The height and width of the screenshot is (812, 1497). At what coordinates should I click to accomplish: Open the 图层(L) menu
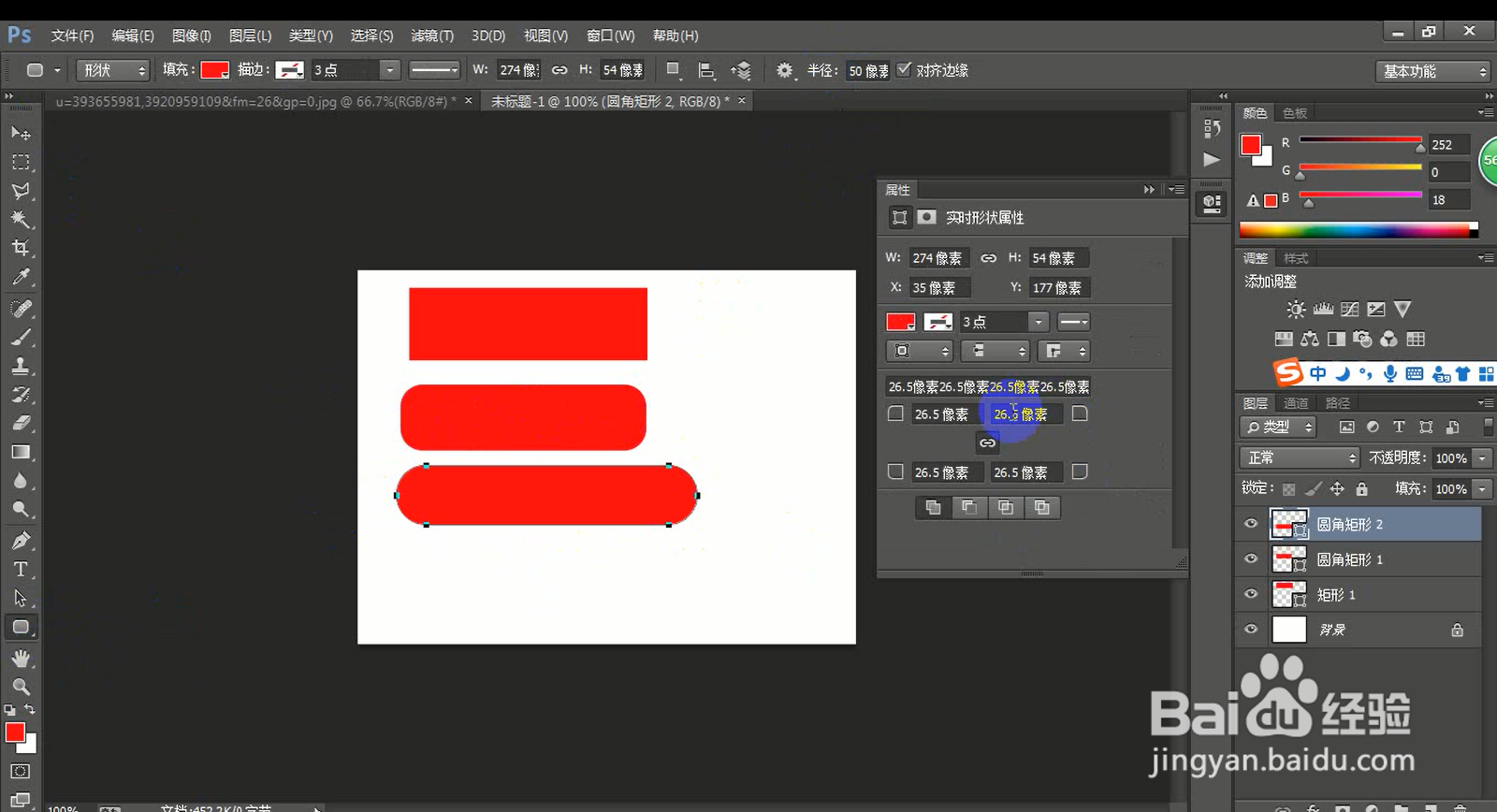pos(250,36)
